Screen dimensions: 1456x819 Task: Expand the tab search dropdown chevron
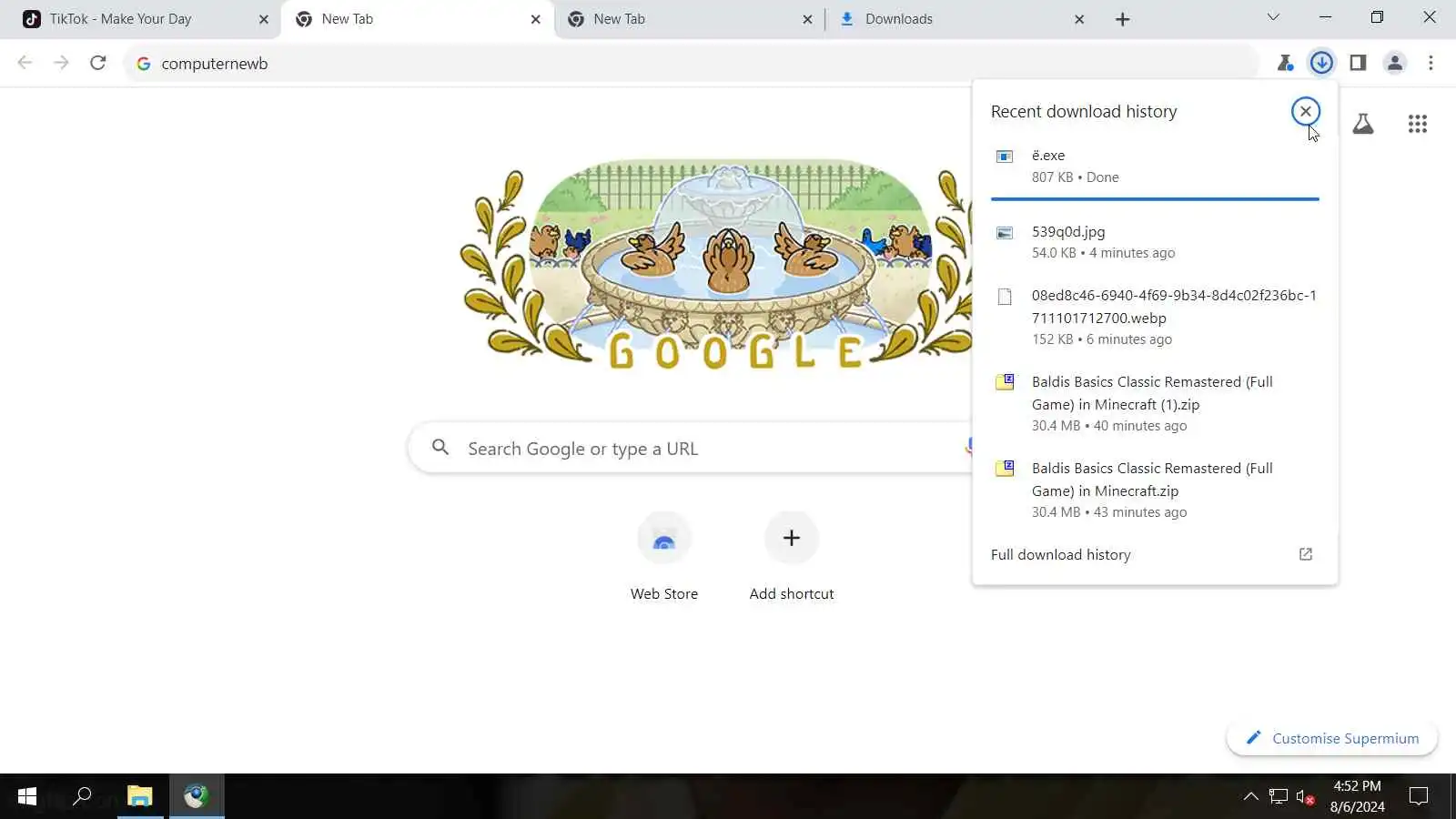pos(1273,17)
